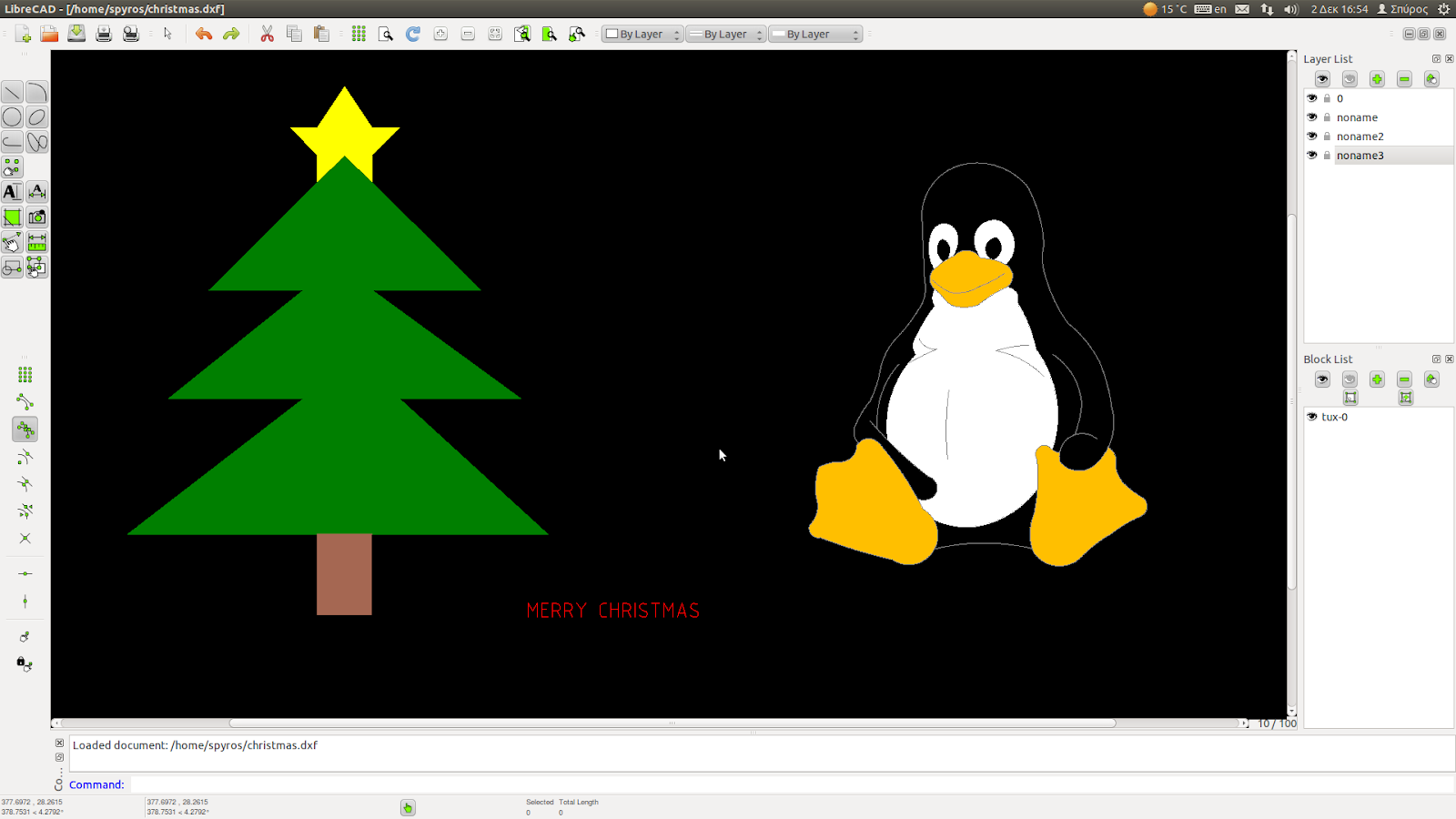Image resolution: width=1456 pixels, height=819 pixels.
Task: Select the Insert Image camera tool
Action: click(36, 217)
